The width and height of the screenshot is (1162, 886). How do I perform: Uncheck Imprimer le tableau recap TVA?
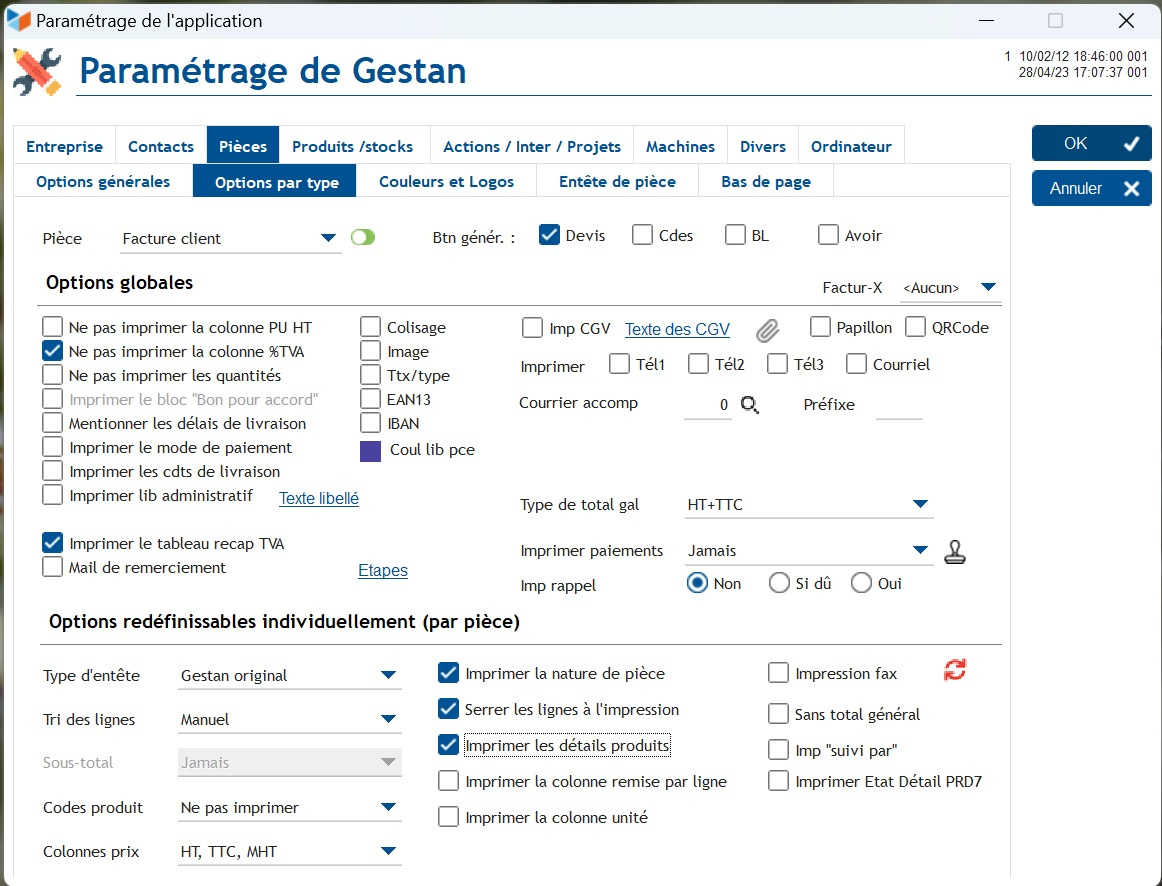pyautogui.click(x=53, y=543)
